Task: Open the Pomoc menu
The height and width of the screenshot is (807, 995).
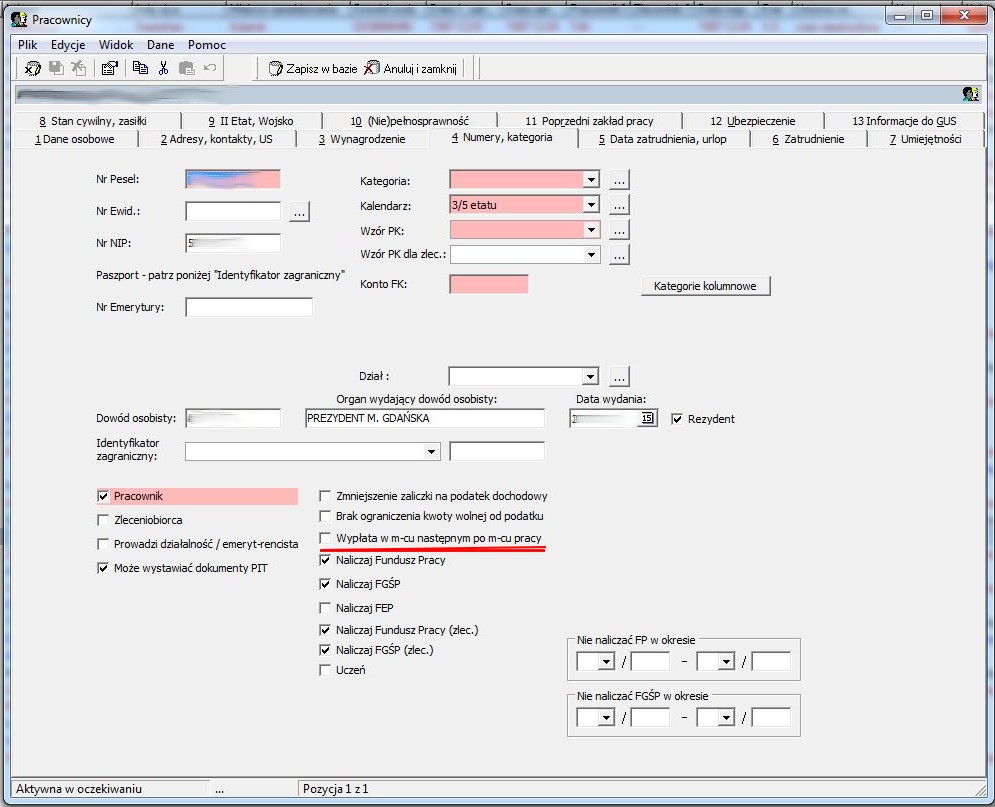Action: [207, 45]
